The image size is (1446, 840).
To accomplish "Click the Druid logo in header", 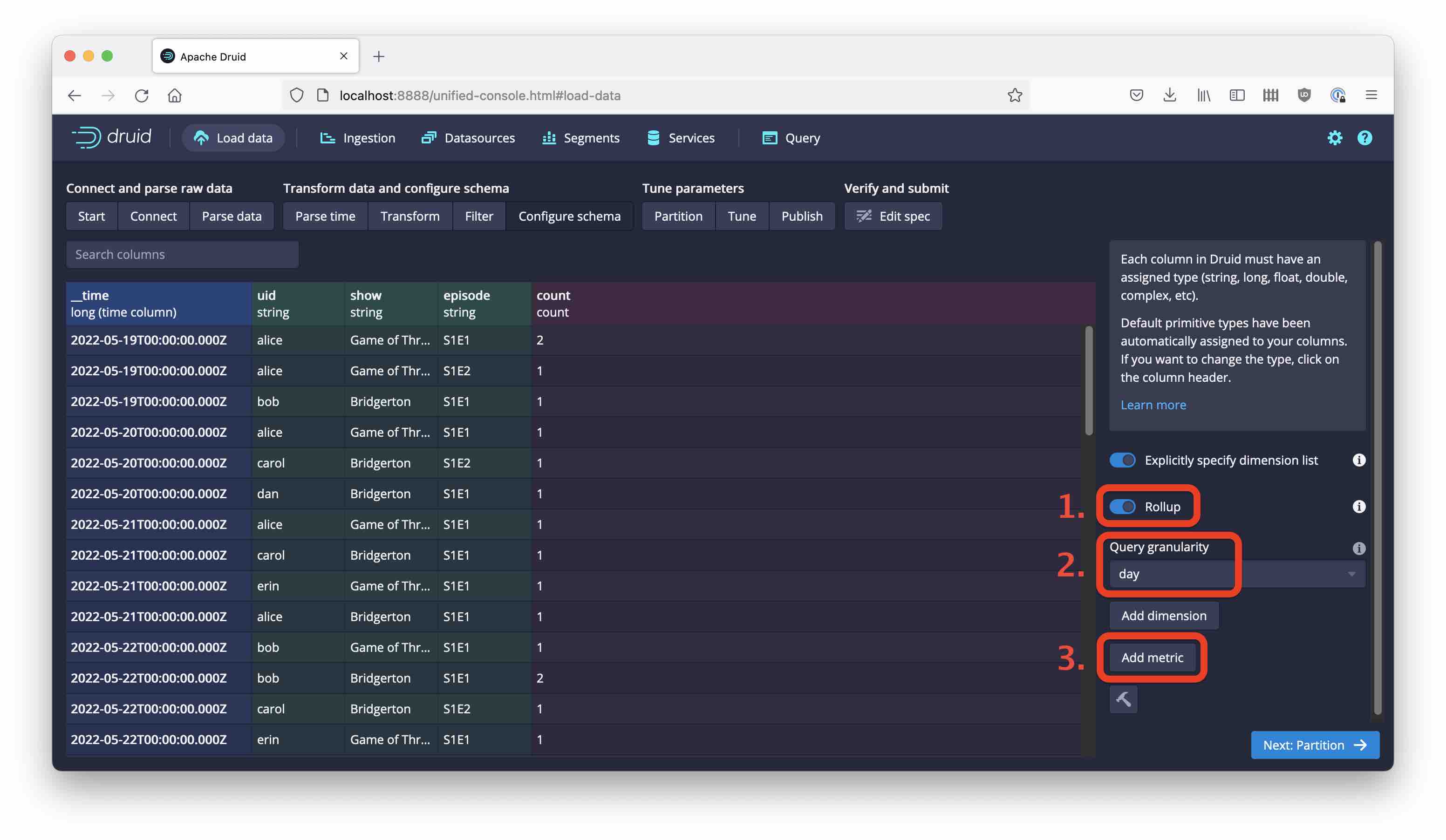I will pyautogui.click(x=112, y=138).
